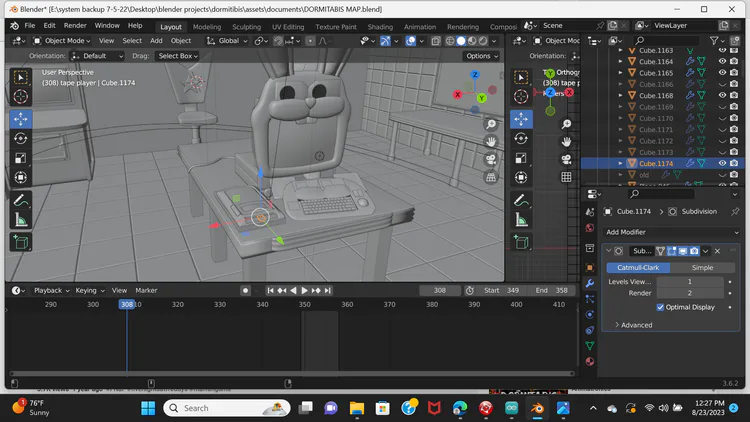Open the File menu
750x422 pixels.
[30, 26]
